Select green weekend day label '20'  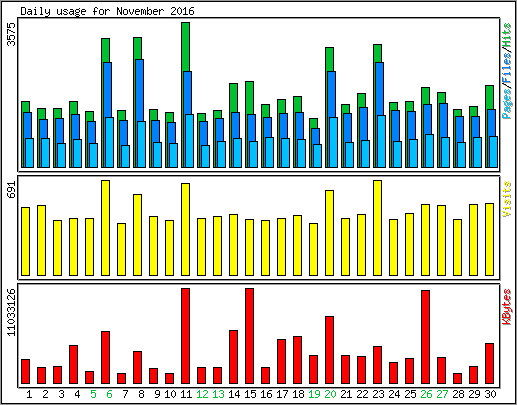330,394
